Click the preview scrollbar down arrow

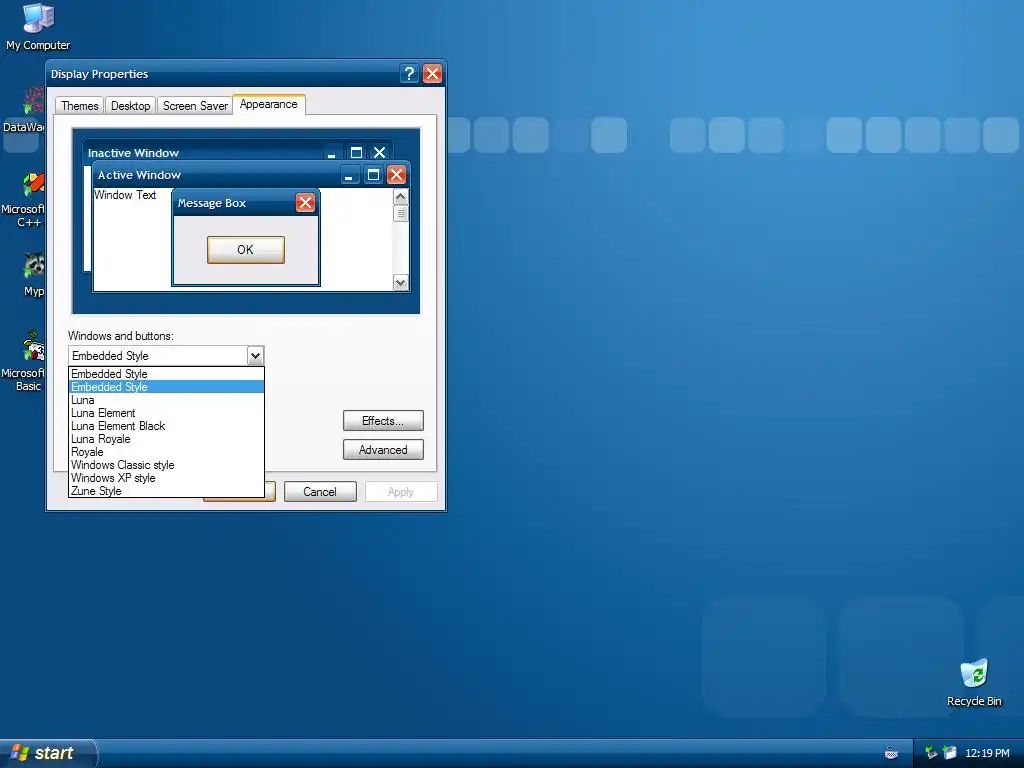click(x=401, y=282)
